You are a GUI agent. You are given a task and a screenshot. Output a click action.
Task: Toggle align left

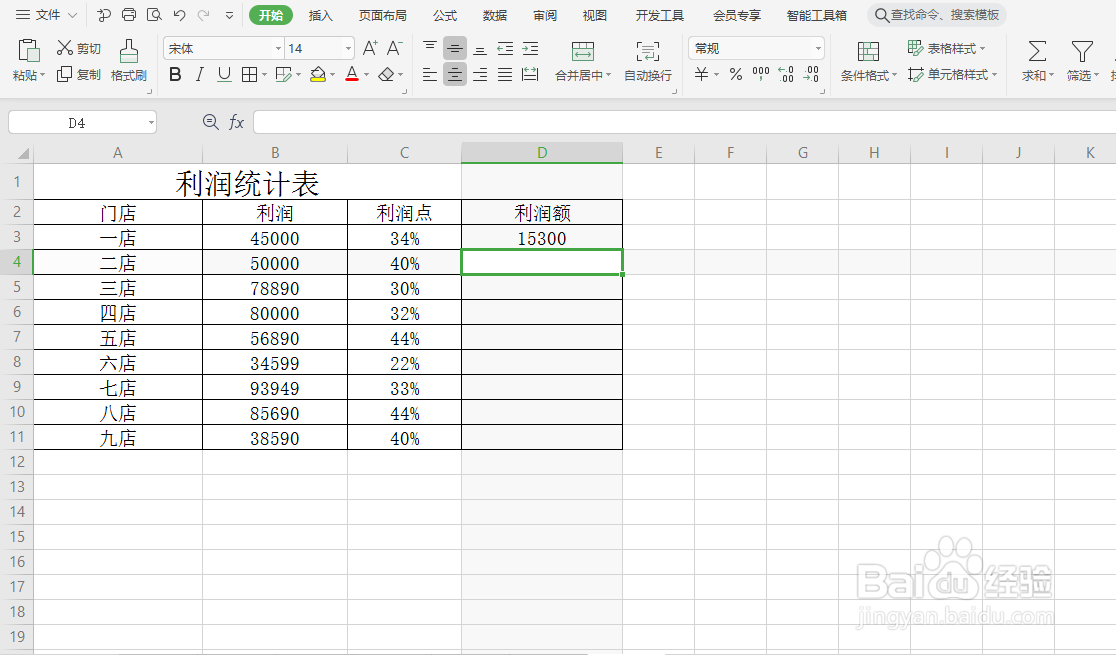(x=430, y=74)
